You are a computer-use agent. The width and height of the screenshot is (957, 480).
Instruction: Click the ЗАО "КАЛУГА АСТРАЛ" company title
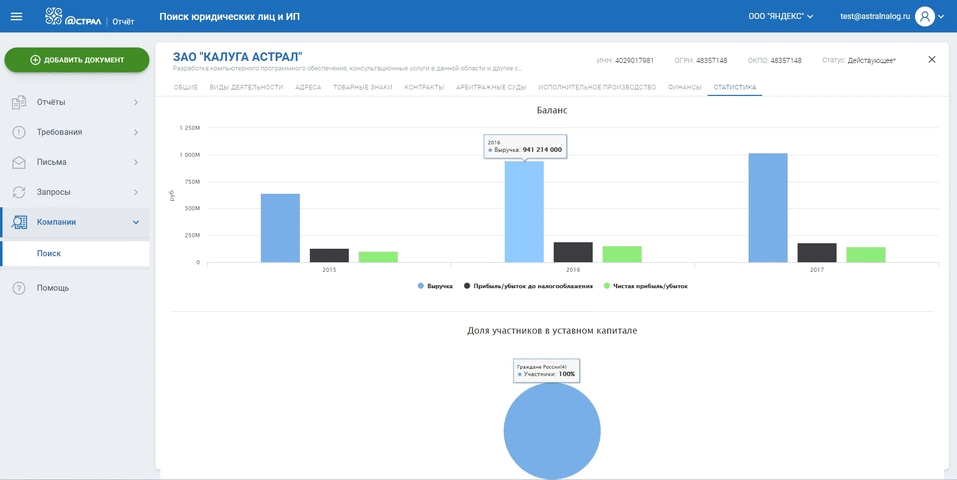237,57
